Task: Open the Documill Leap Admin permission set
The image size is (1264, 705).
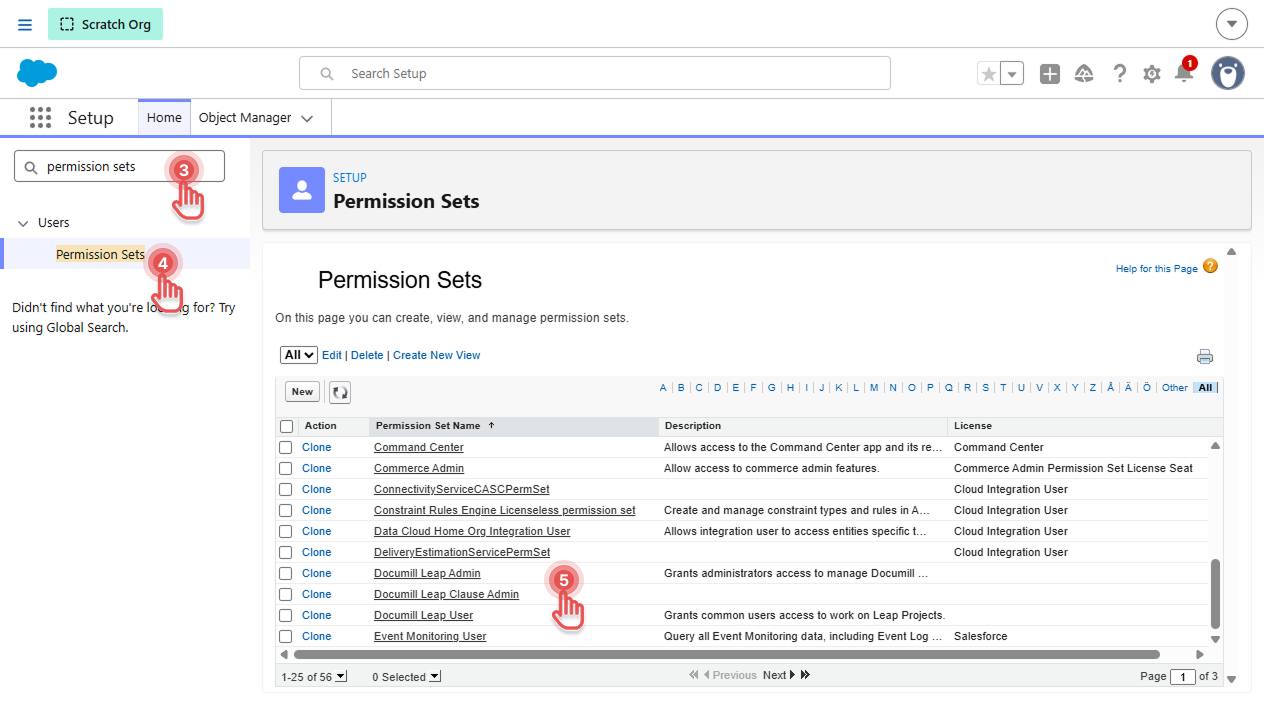Action: (x=427, y=573)
